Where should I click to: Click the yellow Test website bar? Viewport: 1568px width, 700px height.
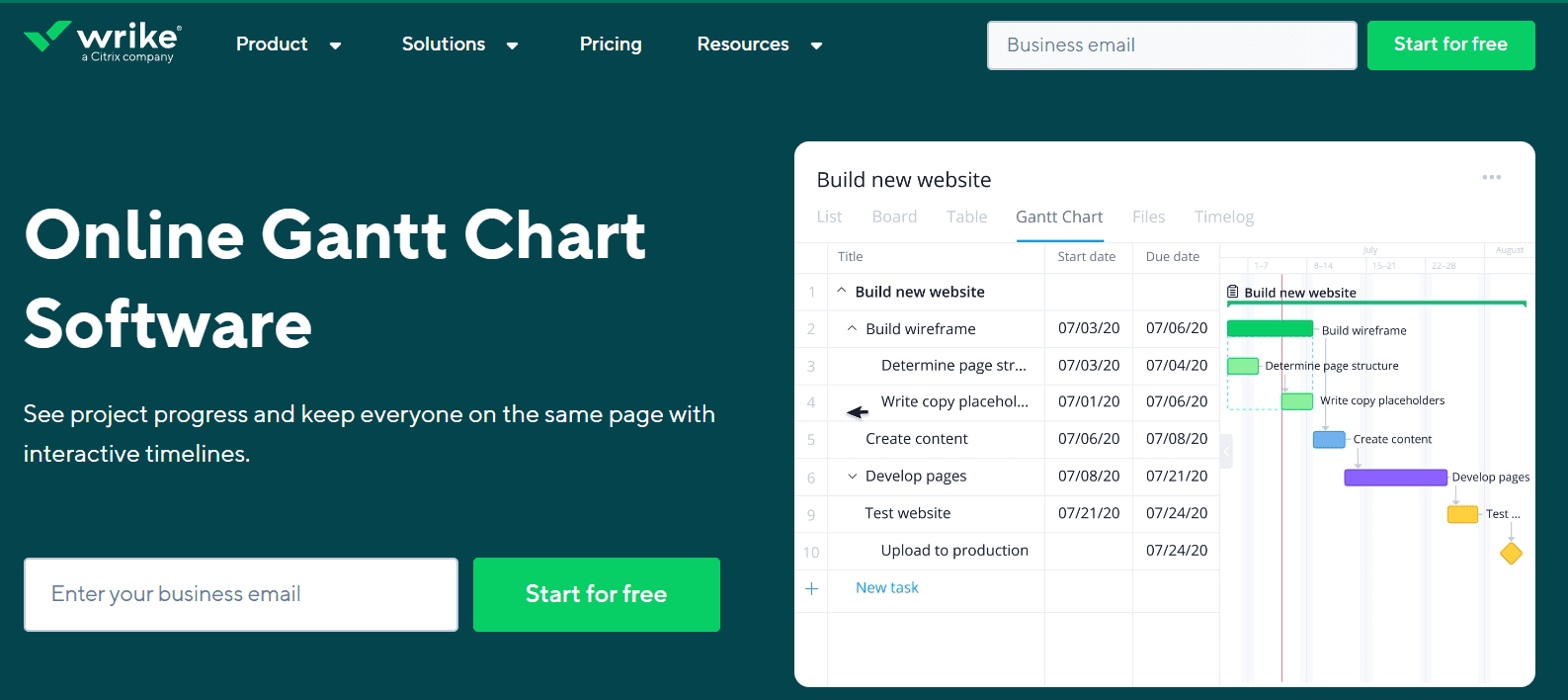pyautogui.click(x=1462, y=515)
